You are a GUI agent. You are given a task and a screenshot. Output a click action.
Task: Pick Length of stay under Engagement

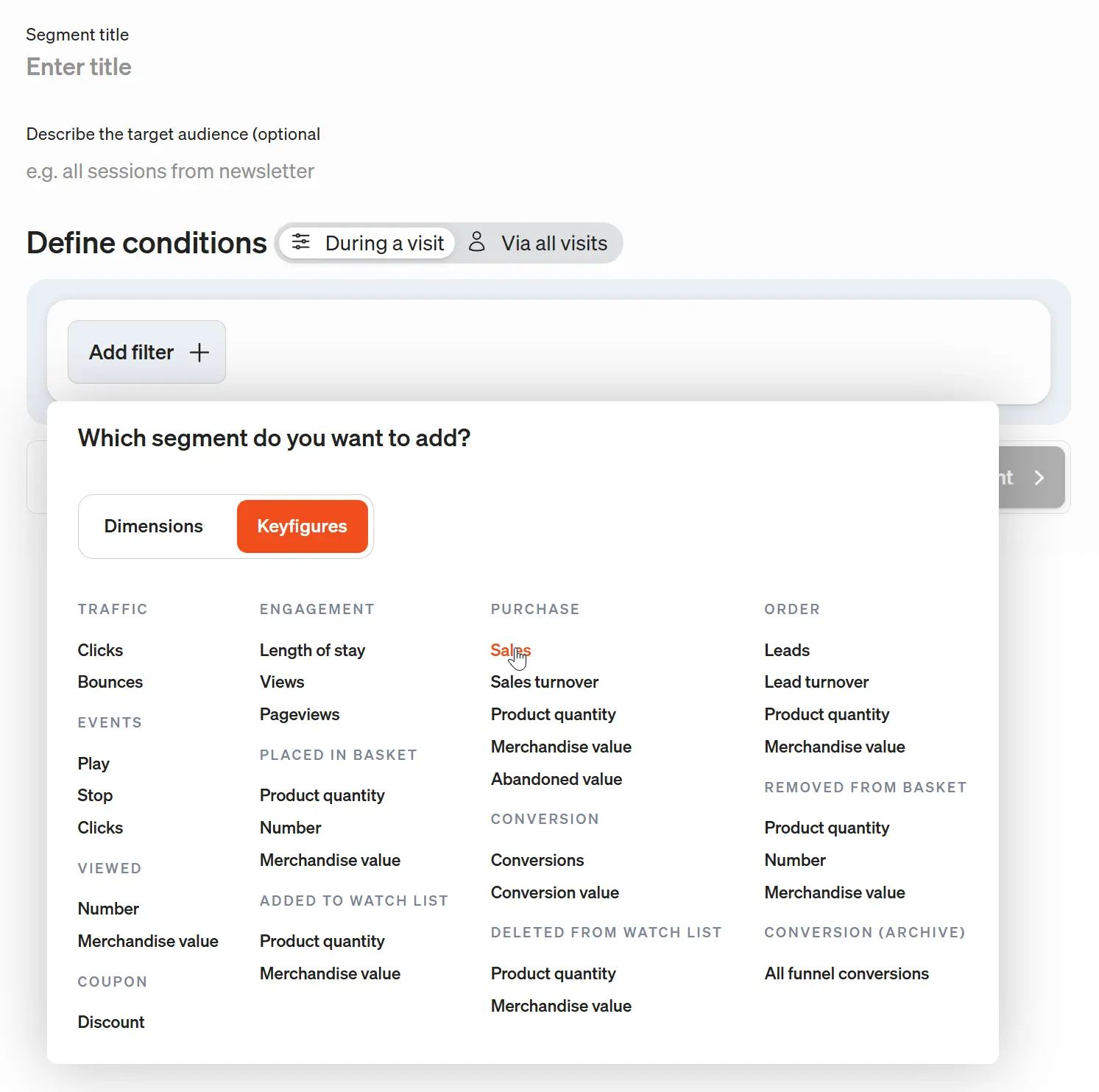[312, 650]
